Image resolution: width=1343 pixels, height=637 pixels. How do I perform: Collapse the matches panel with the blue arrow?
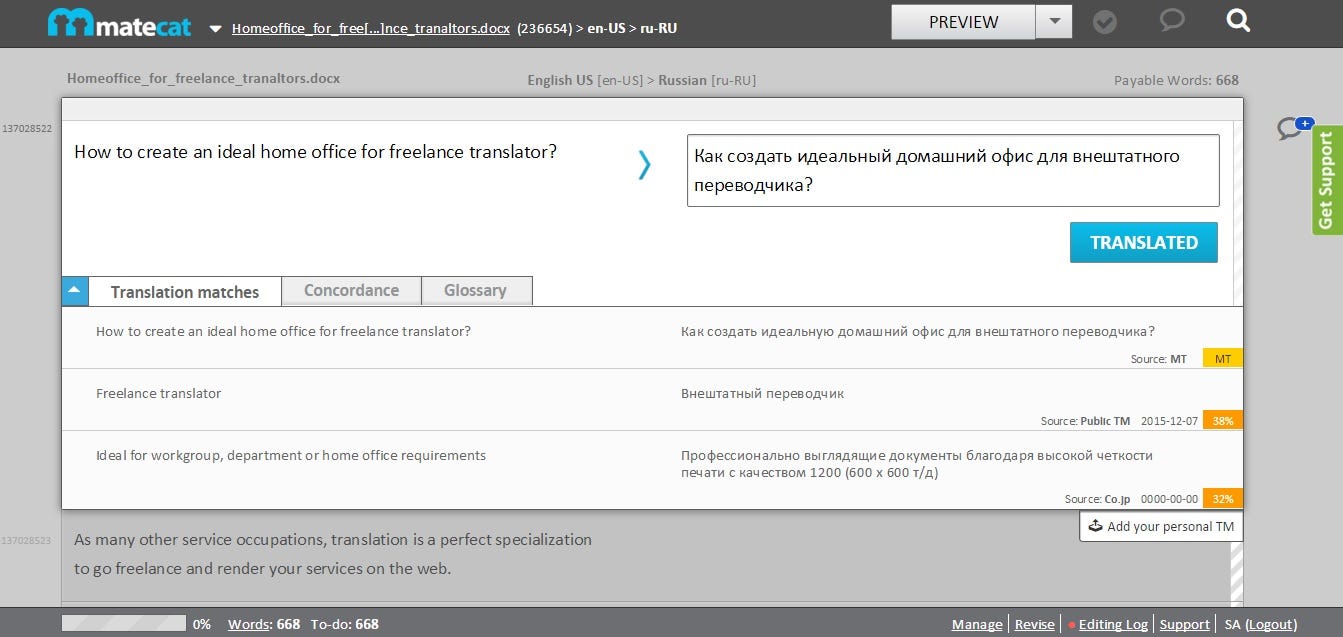click(74, 290)
